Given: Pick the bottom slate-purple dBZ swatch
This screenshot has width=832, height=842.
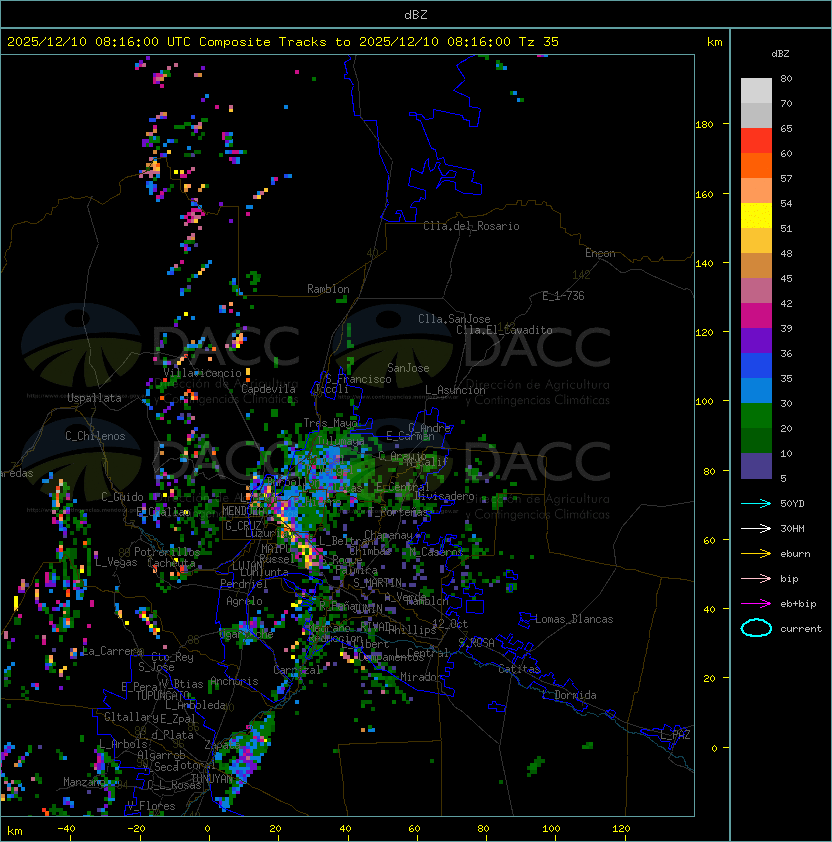Looking at the screenshot, I should pyautogui.click(x=756, y=466).
